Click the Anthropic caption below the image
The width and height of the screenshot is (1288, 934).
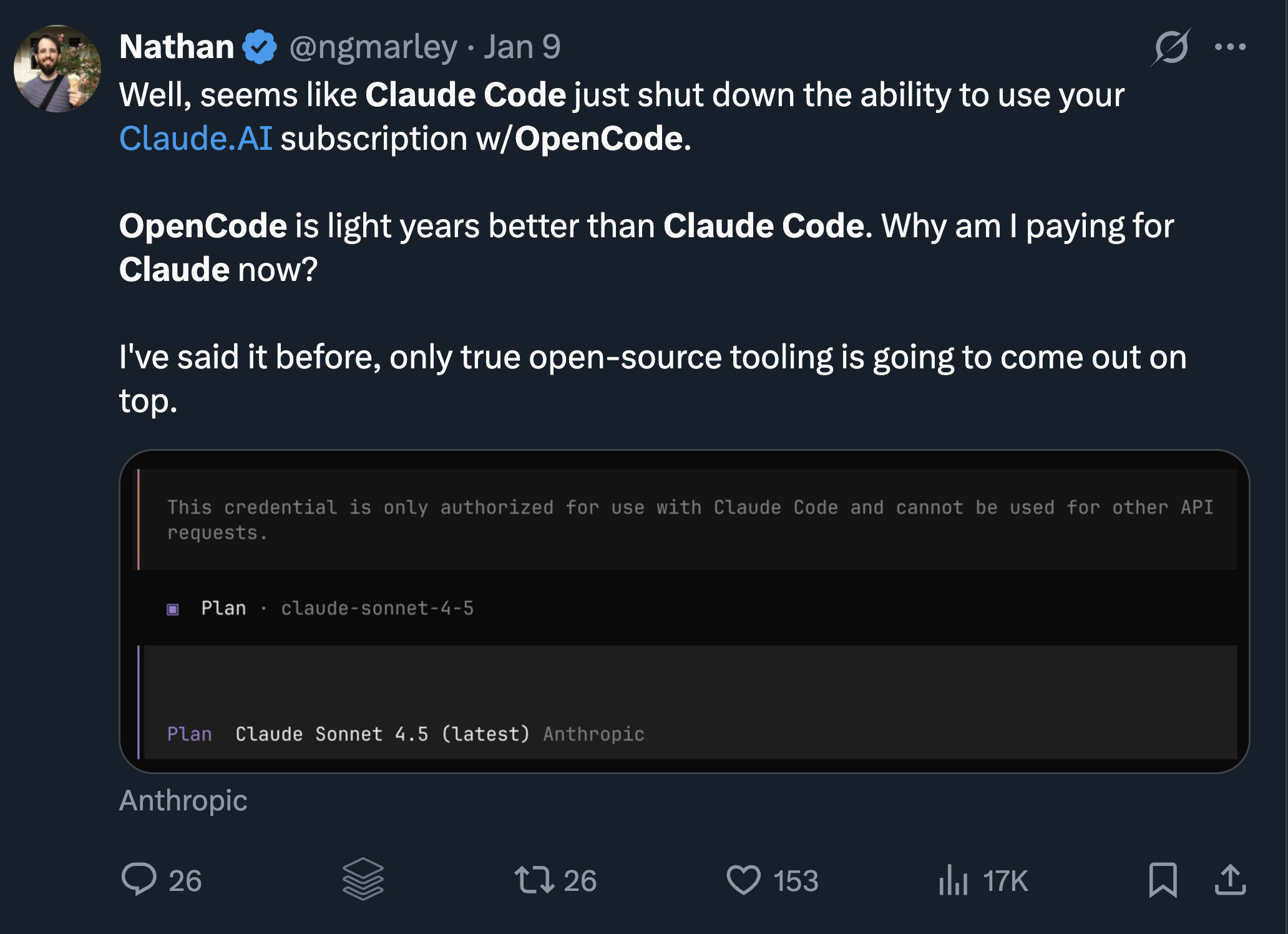183,800
